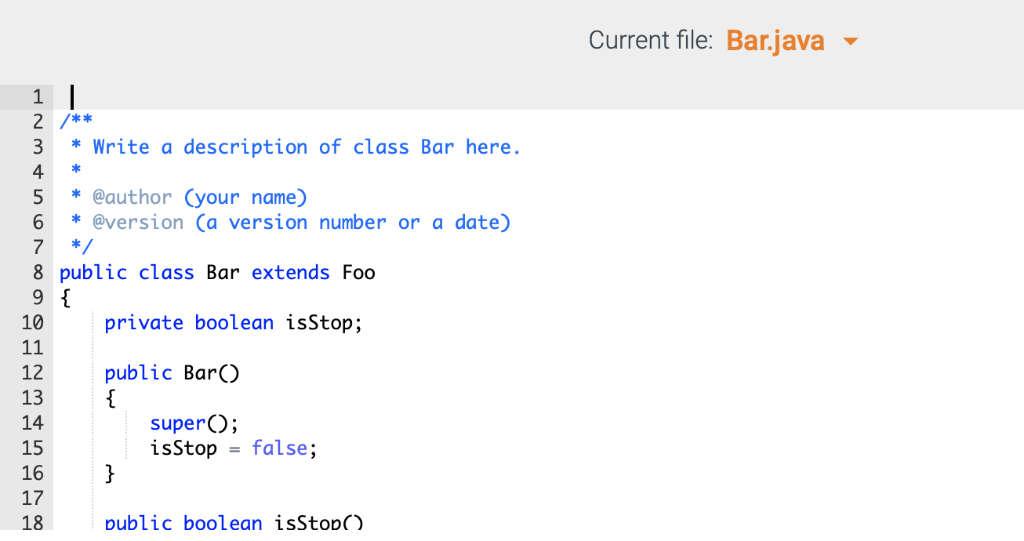Click the '*/' comment closer on line 7
Viewport: 1024px width, 541px height.
click(82, 247)
